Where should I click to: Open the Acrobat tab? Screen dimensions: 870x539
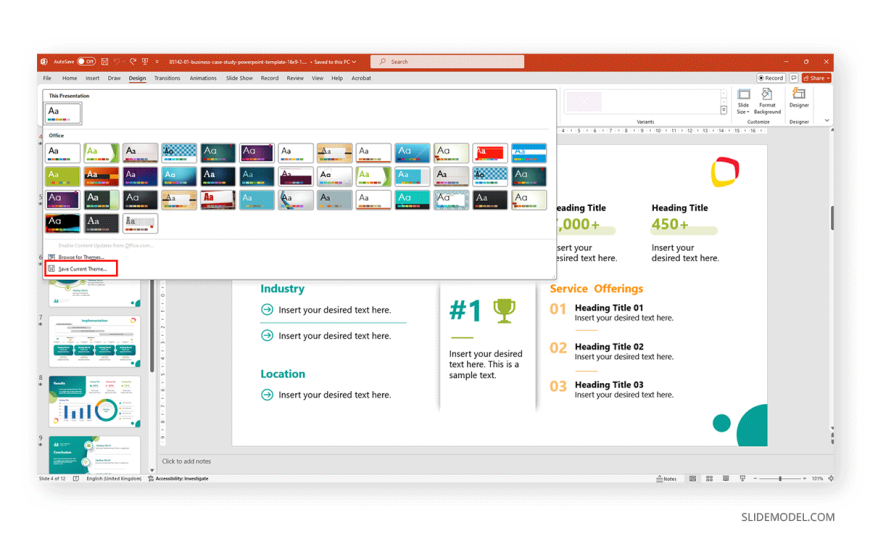[x=361, y=78]
